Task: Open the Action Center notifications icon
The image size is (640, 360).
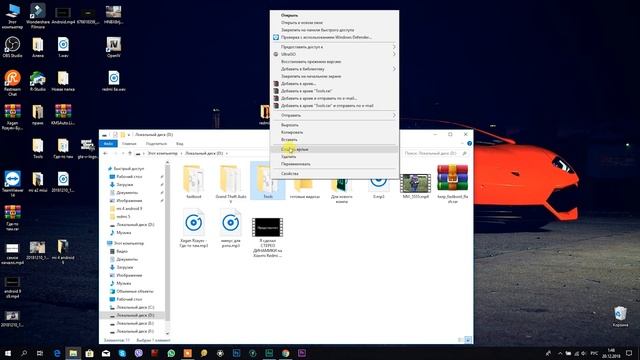Action: (x=629, y=353)
